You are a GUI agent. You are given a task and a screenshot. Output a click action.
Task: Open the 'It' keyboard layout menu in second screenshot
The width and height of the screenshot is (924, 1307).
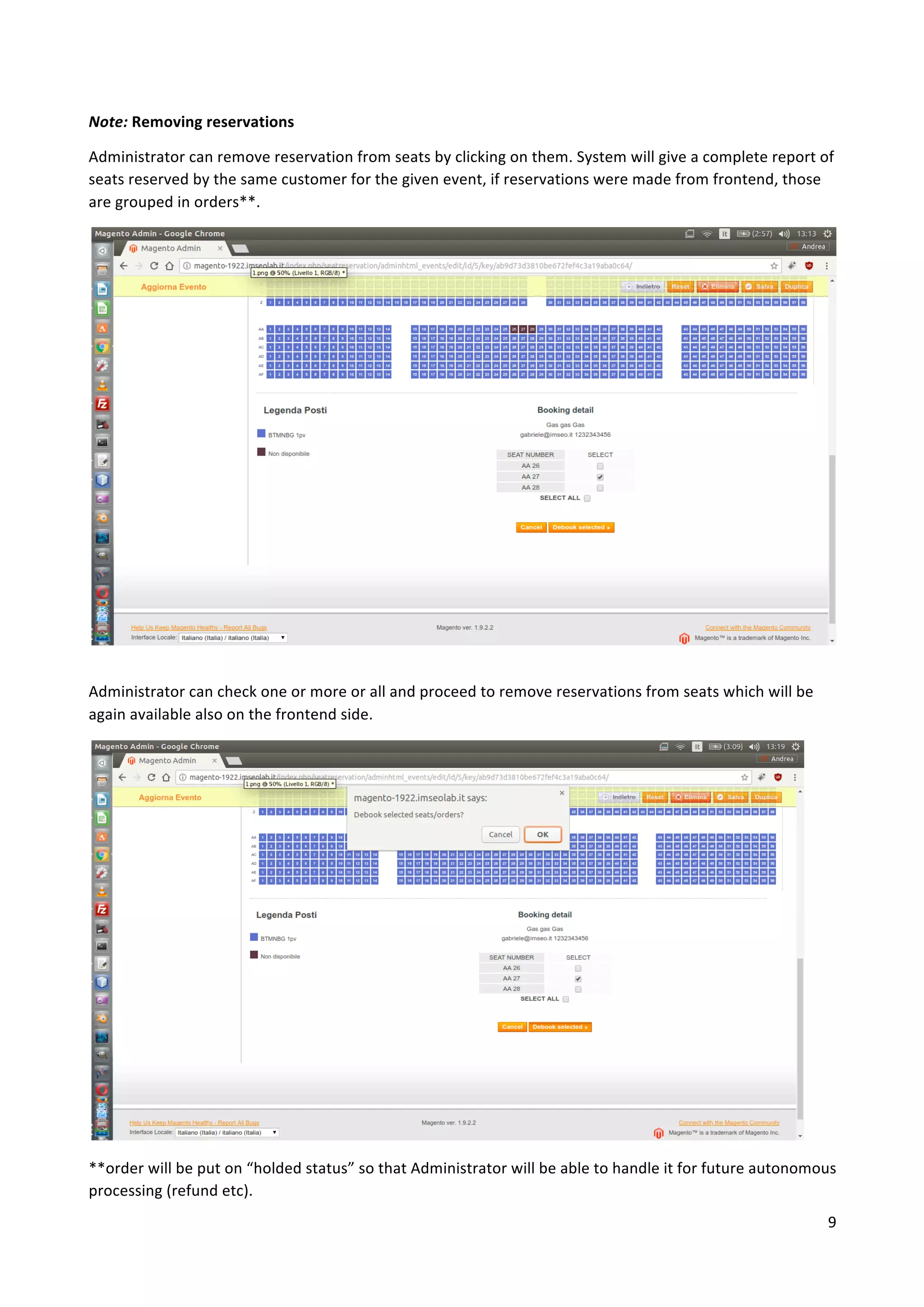697,746
